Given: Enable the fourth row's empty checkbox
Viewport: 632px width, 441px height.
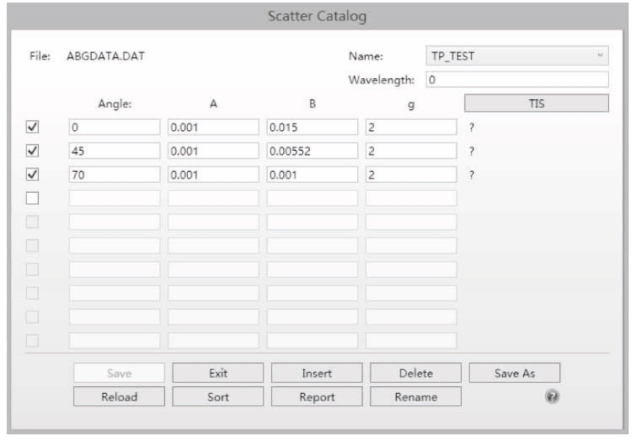Looking at the screenshot, I should 31,198.
